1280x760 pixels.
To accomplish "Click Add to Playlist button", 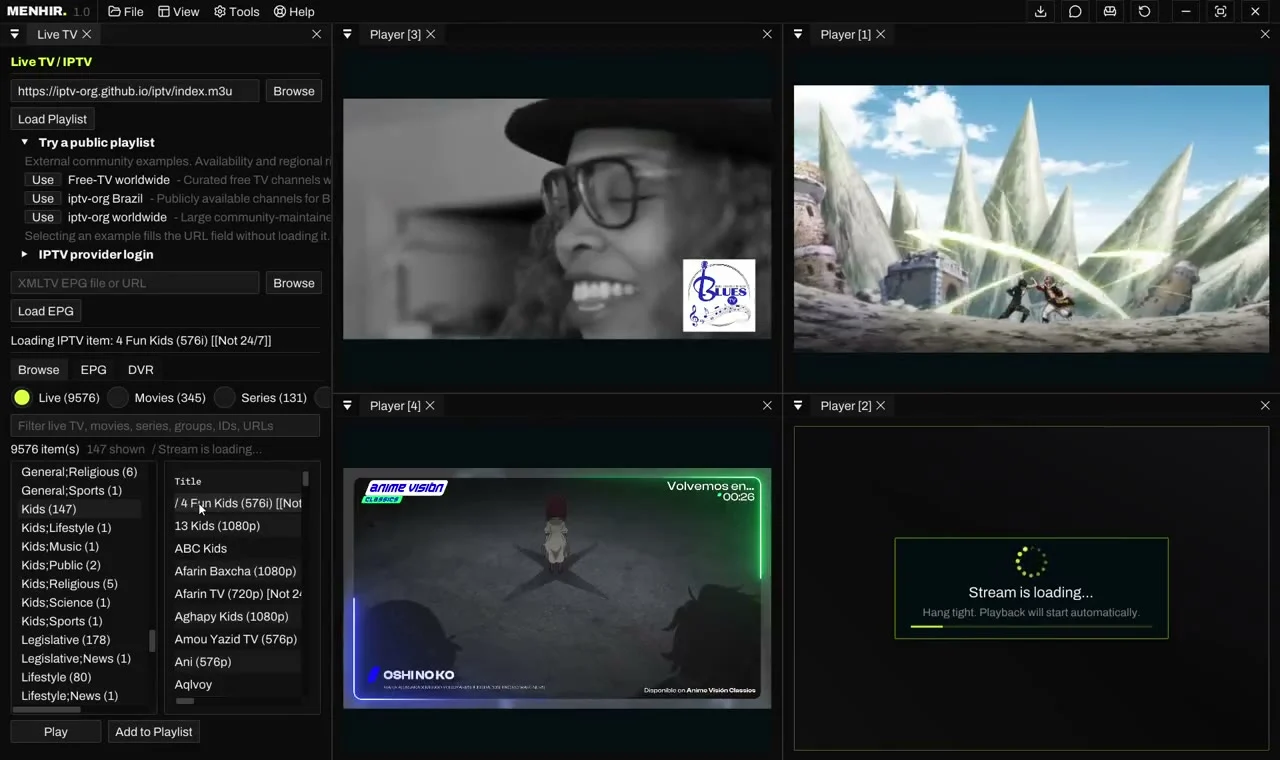I will click(154, 732).
